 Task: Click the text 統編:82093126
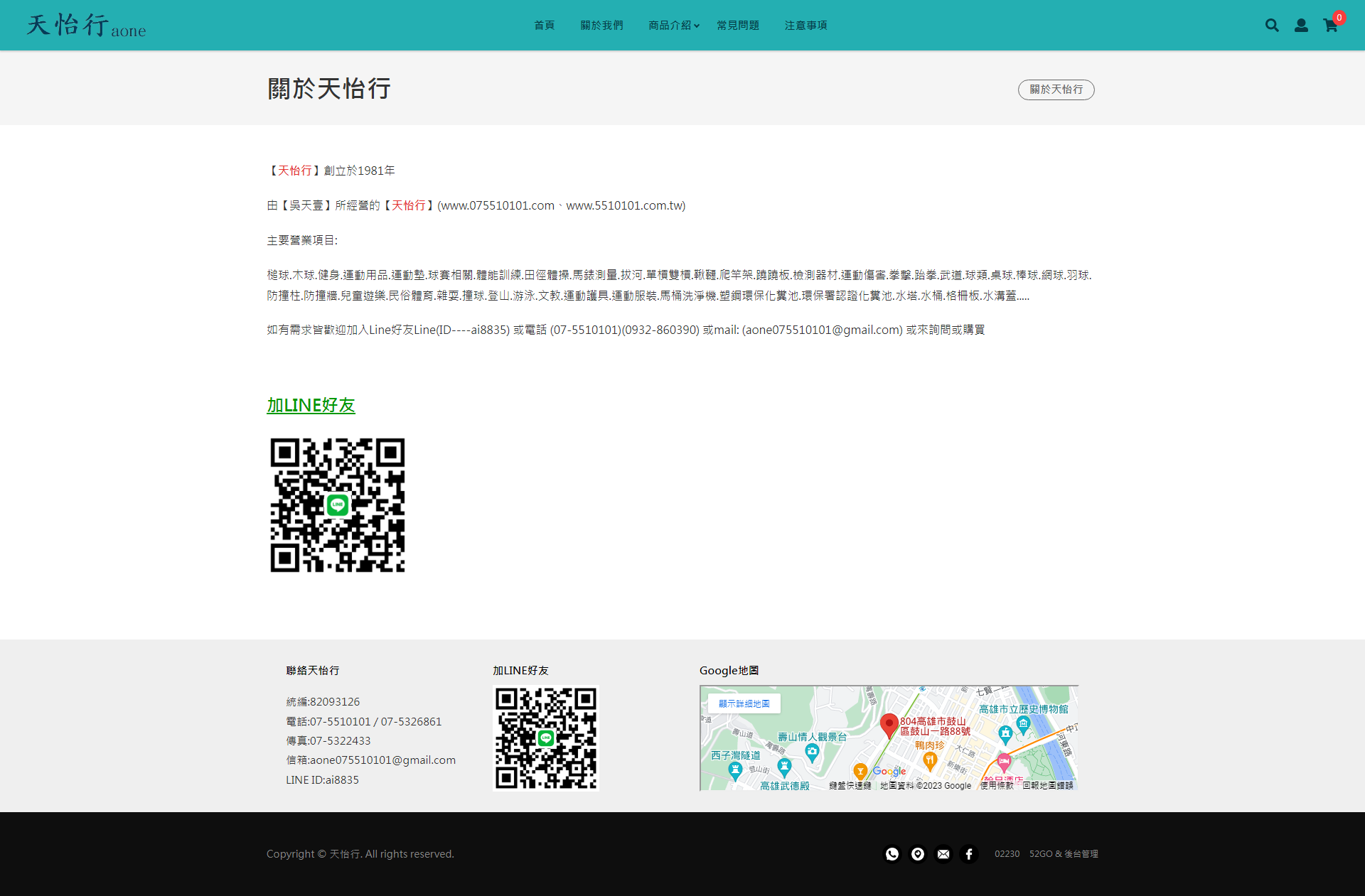pos(323,702)
